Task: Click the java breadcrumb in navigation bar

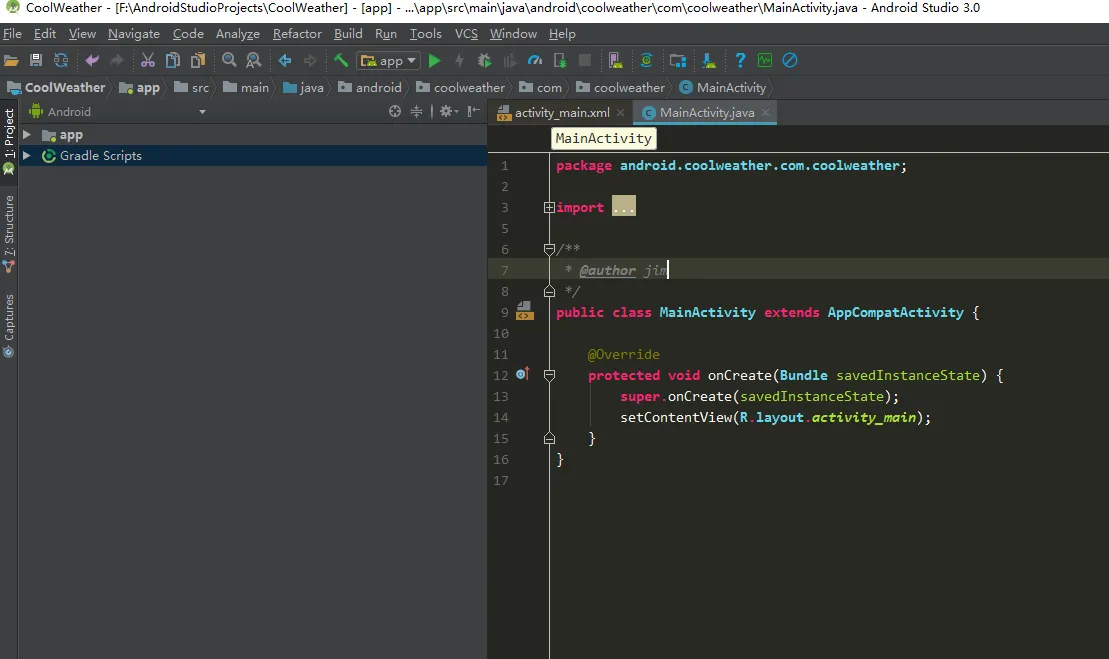Action: coord(311,88)
